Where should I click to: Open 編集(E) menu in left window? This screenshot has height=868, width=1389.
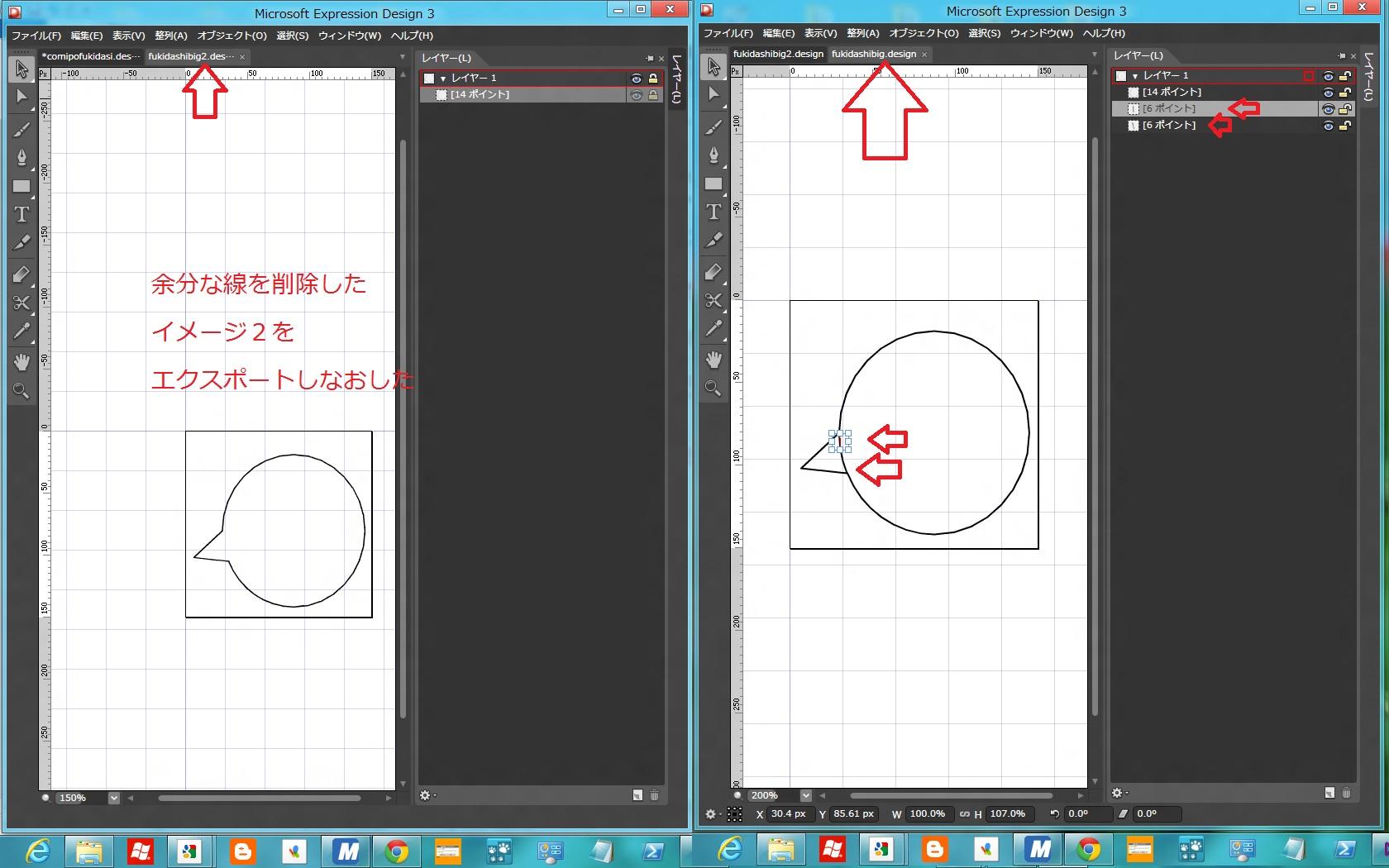(87, 36)
